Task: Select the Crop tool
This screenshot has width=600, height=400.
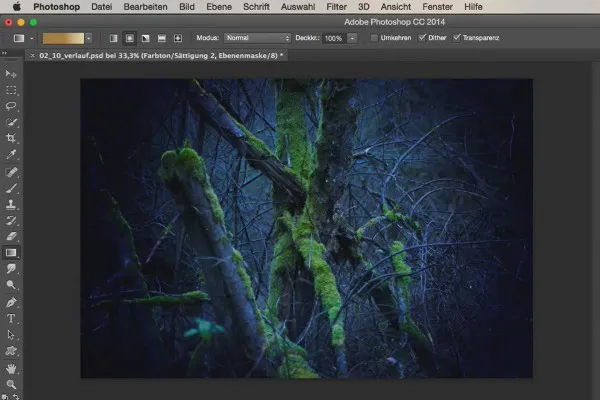Action: point(11,138)
